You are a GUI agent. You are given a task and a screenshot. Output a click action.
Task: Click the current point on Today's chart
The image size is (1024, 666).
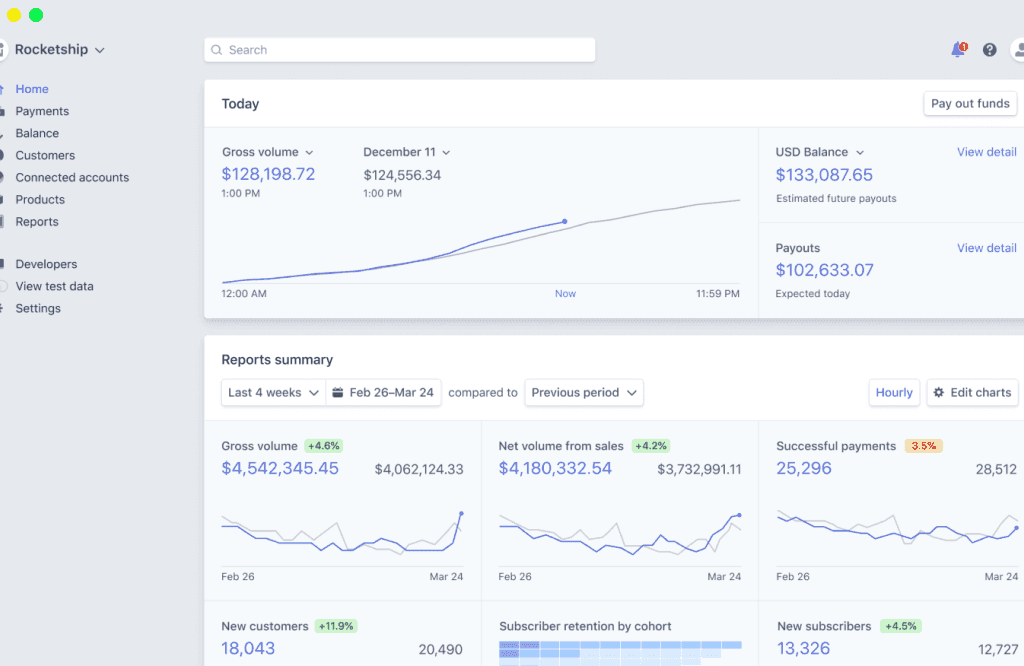[565, 221]
